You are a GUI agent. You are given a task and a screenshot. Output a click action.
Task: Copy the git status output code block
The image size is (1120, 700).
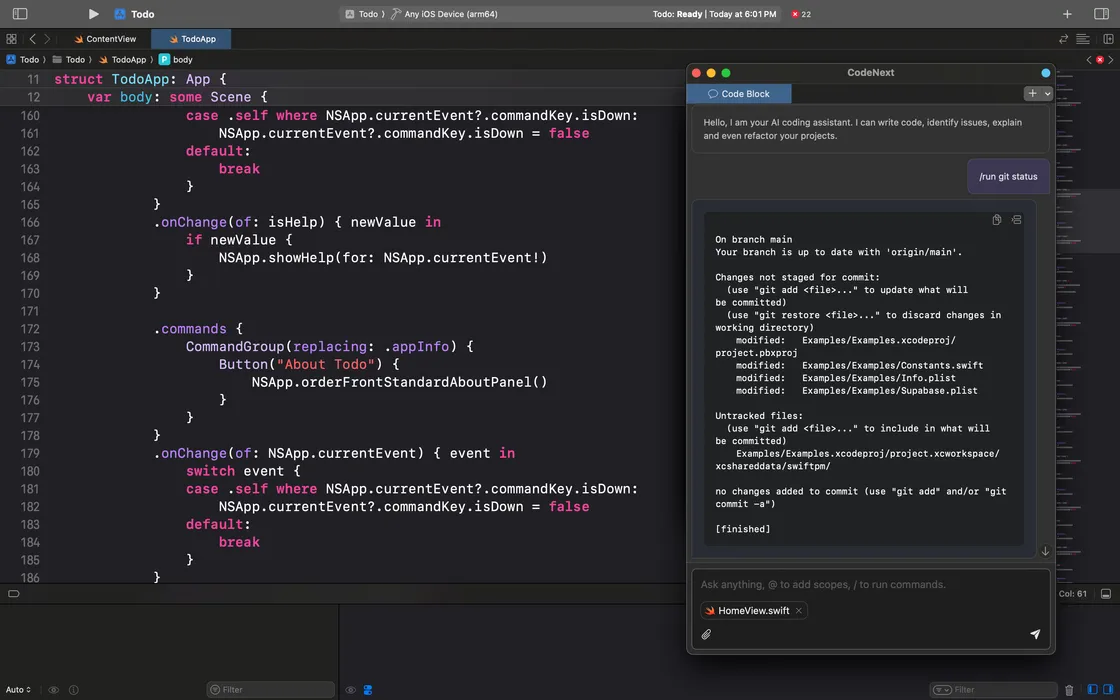pyautogui.click(x=996, y=220)
